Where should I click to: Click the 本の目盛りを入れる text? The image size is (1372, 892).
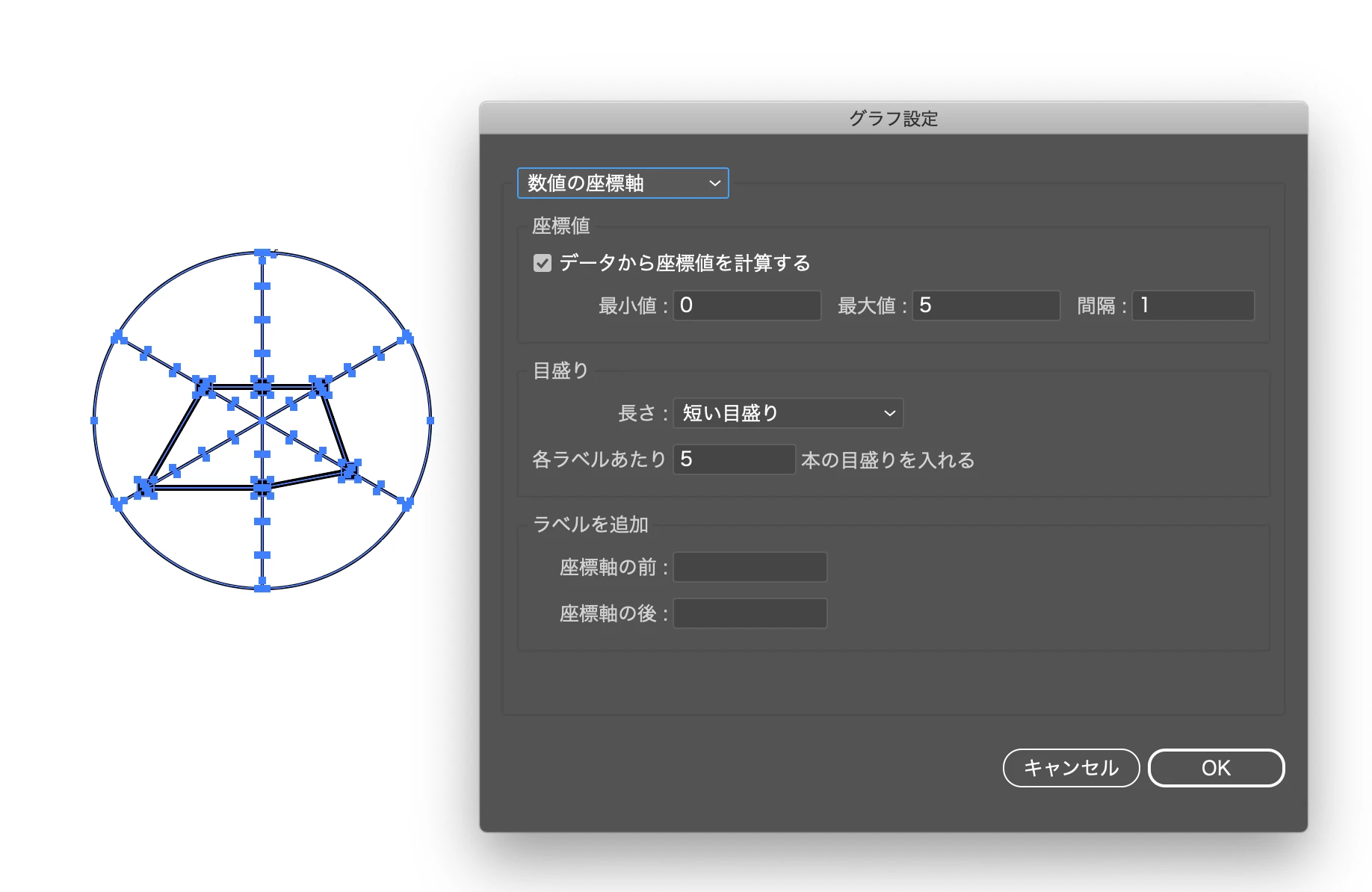pyautogui.click(x=888, y=460)
